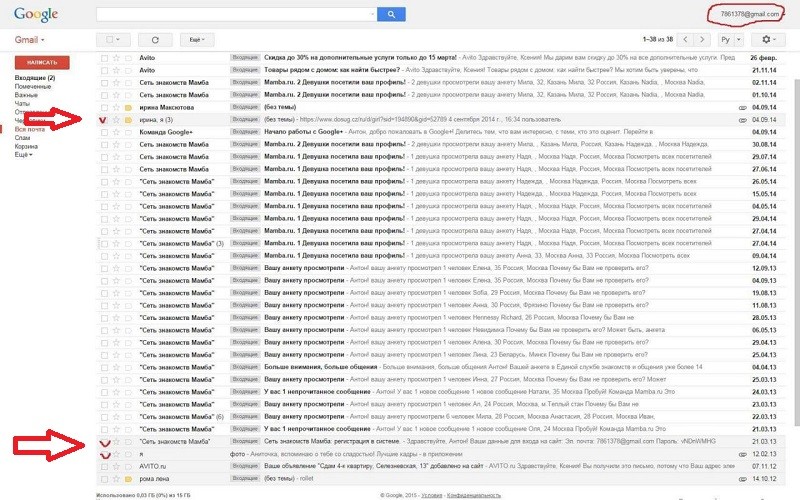Open the Спам folder in sidebar
This screenshot has height=500, width=800.
[23, 138]
